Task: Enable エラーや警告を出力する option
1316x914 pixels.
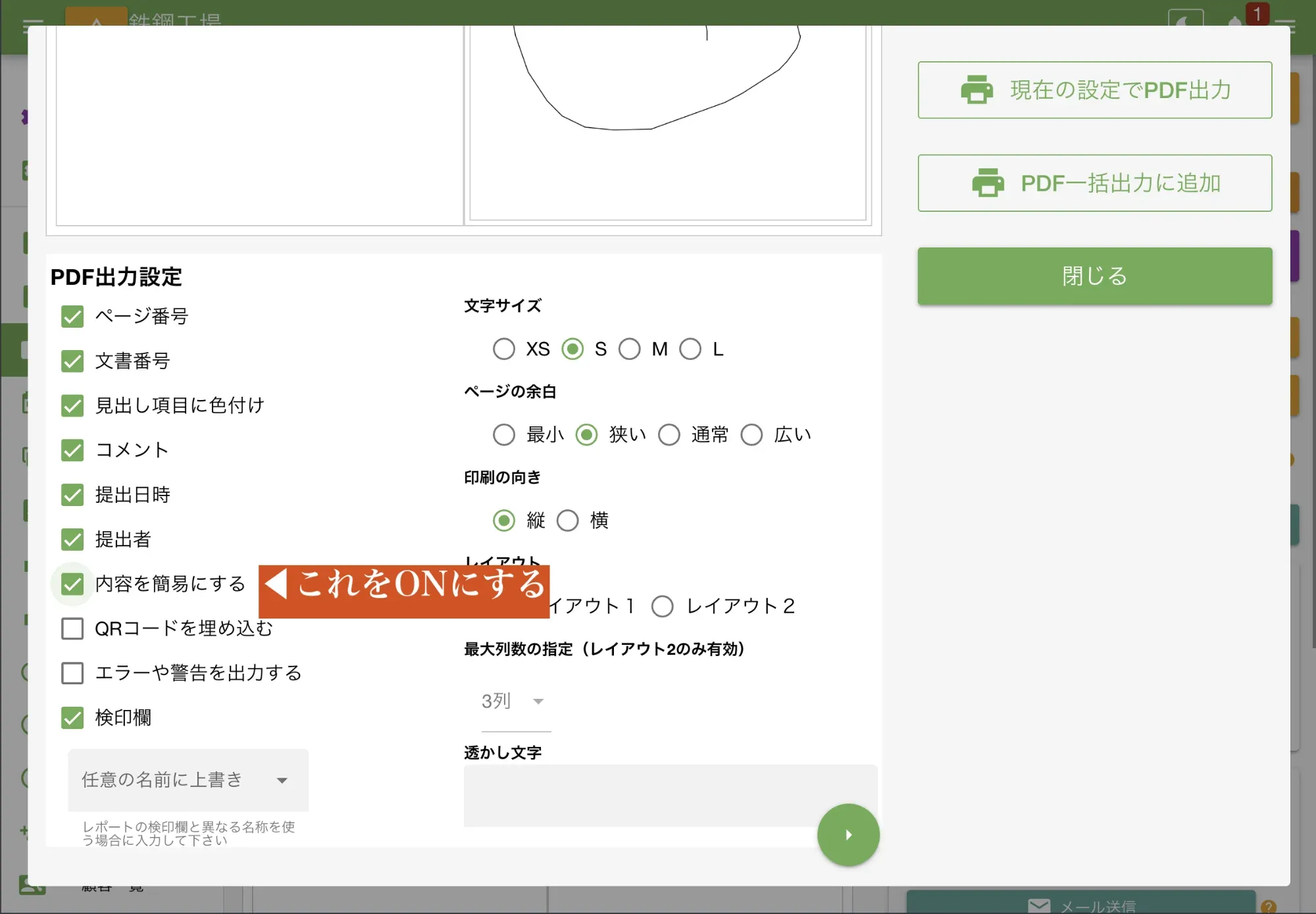Action: [x=72, y=673]
